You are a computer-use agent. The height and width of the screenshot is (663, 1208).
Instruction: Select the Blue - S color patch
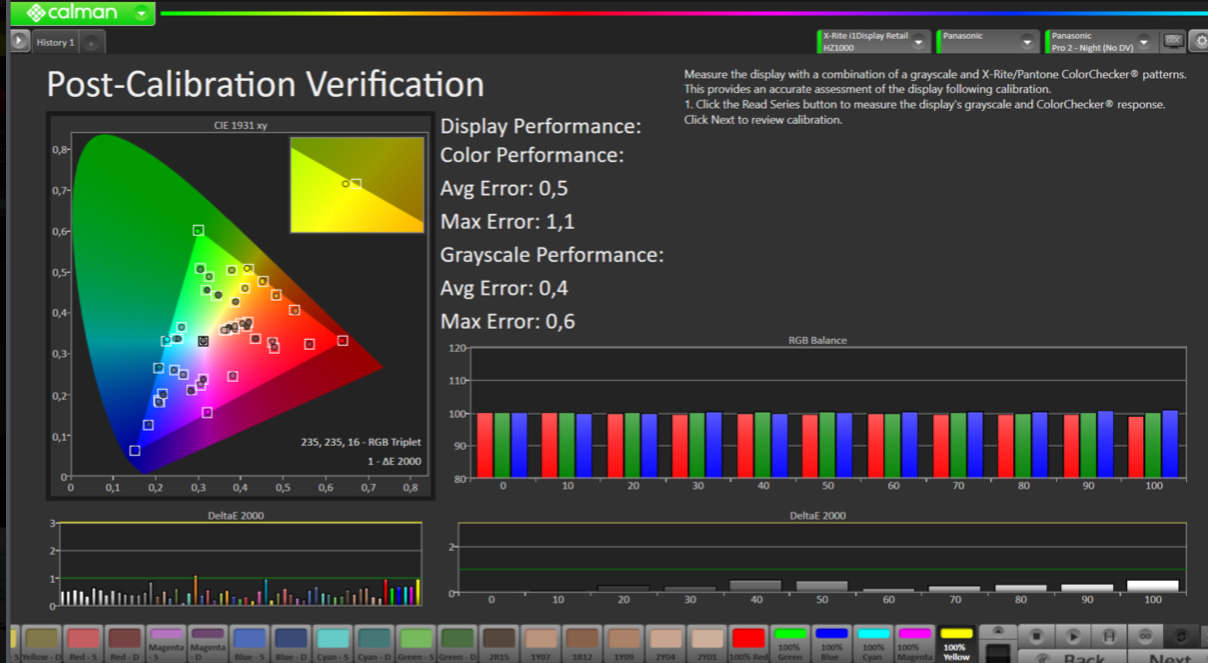249,642
